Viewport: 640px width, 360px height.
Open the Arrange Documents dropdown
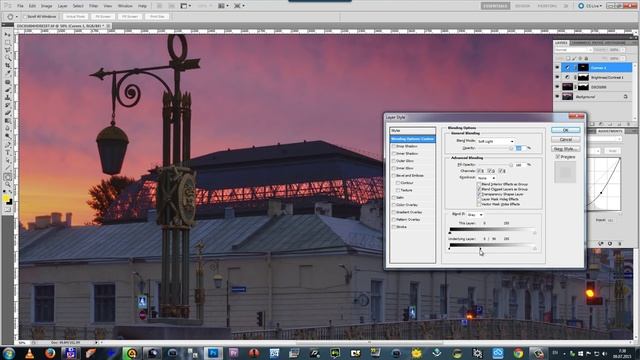[222, 6]
